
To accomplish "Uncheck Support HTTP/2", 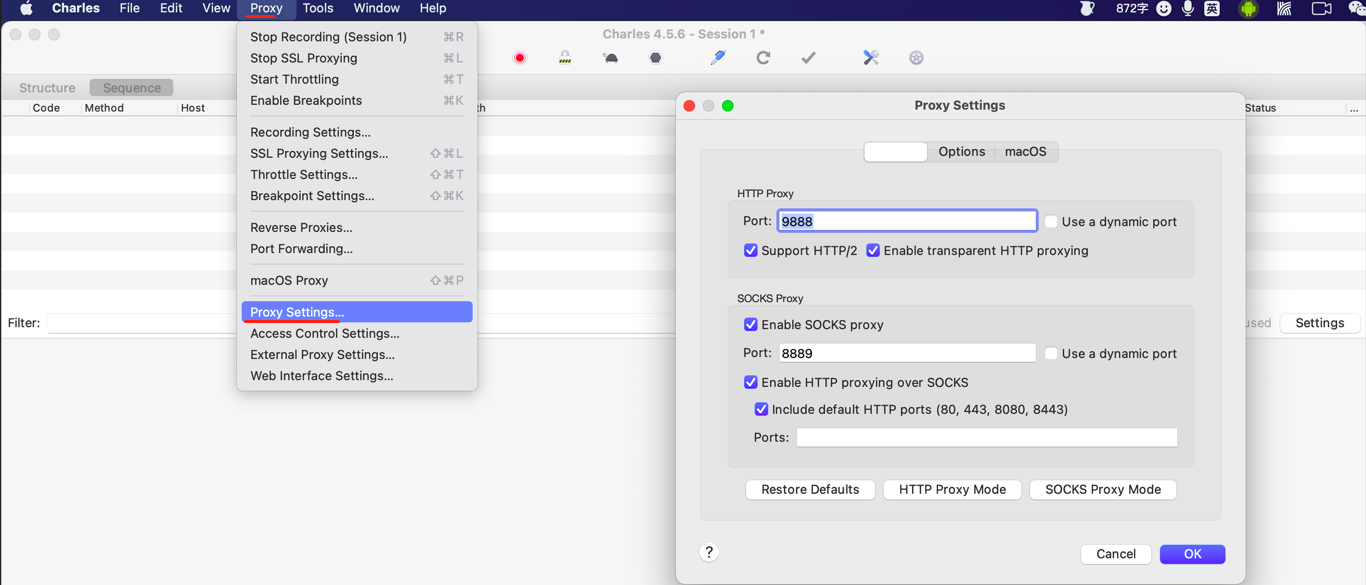I will click(x=751, y=251).
